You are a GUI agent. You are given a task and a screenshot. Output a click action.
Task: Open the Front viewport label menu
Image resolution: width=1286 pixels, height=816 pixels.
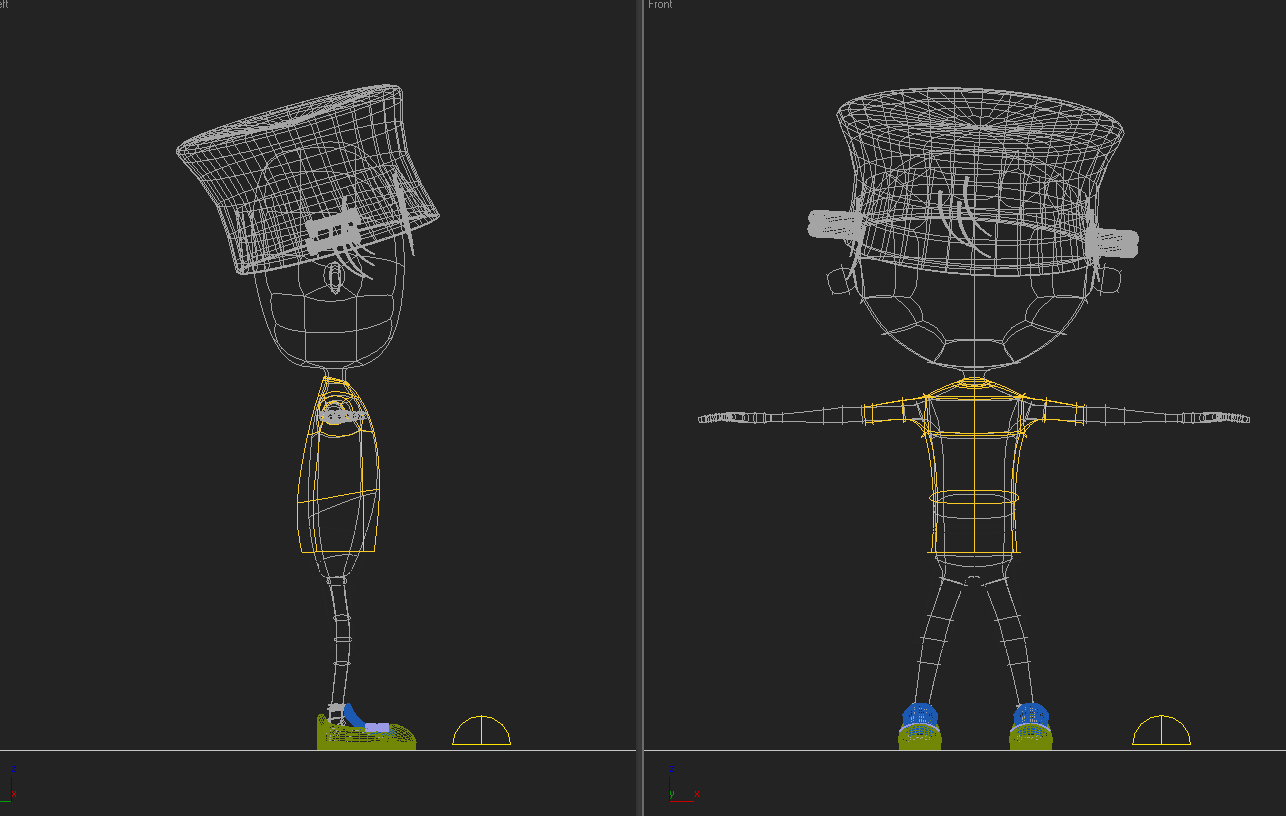click(x=660, y=5)
